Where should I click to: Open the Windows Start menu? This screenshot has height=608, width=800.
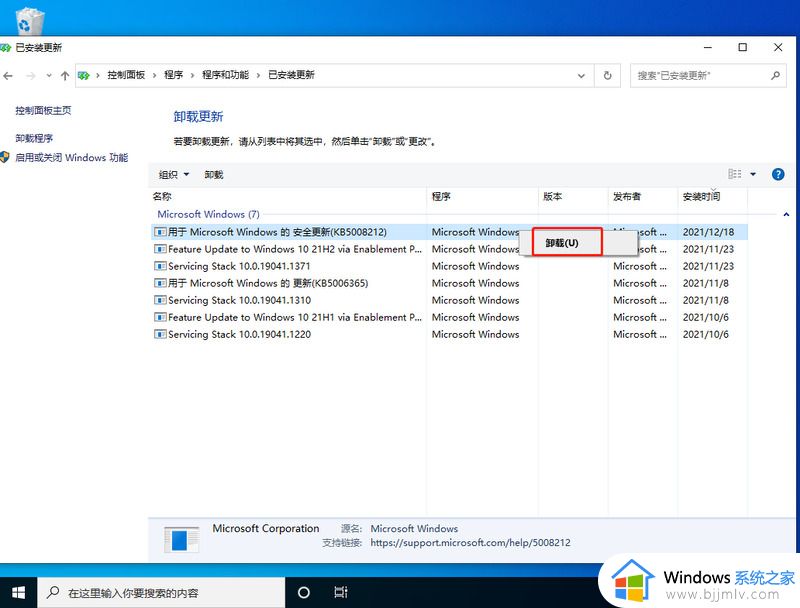coord(18,592)
